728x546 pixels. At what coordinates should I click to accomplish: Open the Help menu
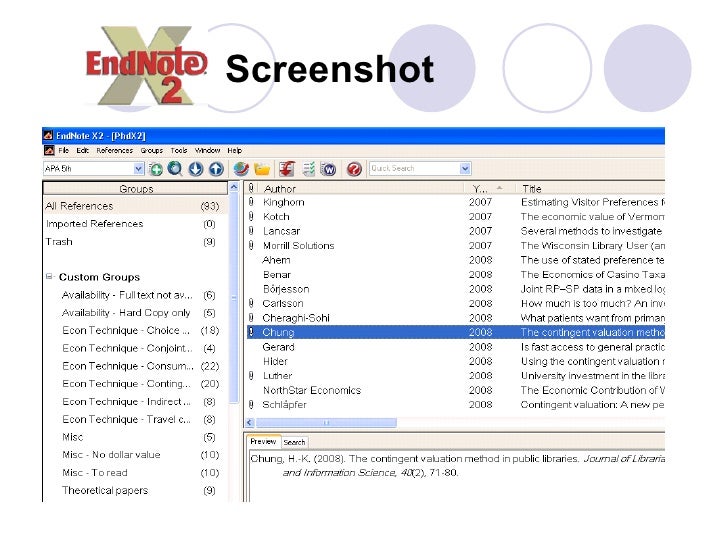click(234, 150)
